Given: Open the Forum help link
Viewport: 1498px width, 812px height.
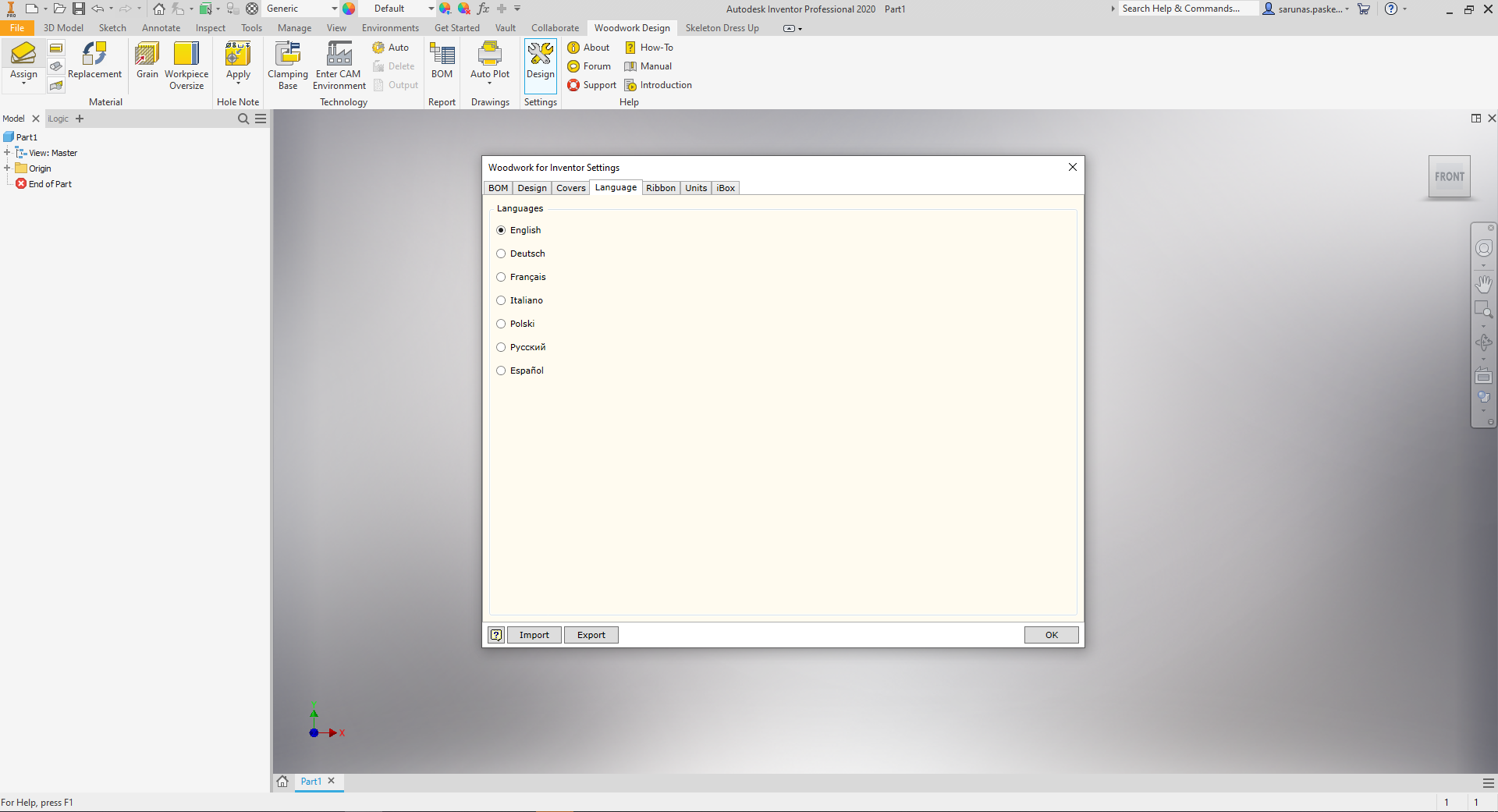Looking at the screenshot, I should pyautogui.click(x=590, y=66).
